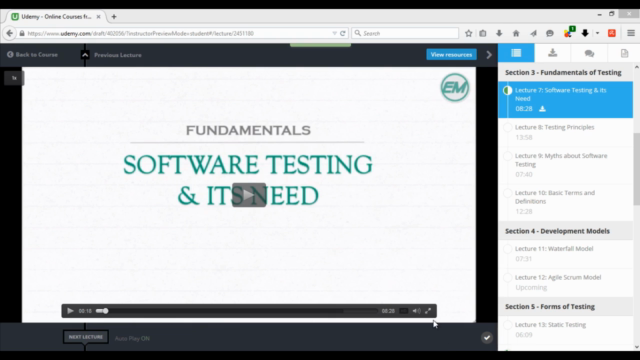Toggle Lecture 12 completion circle

pyautogui.click(x=507, y=278)
